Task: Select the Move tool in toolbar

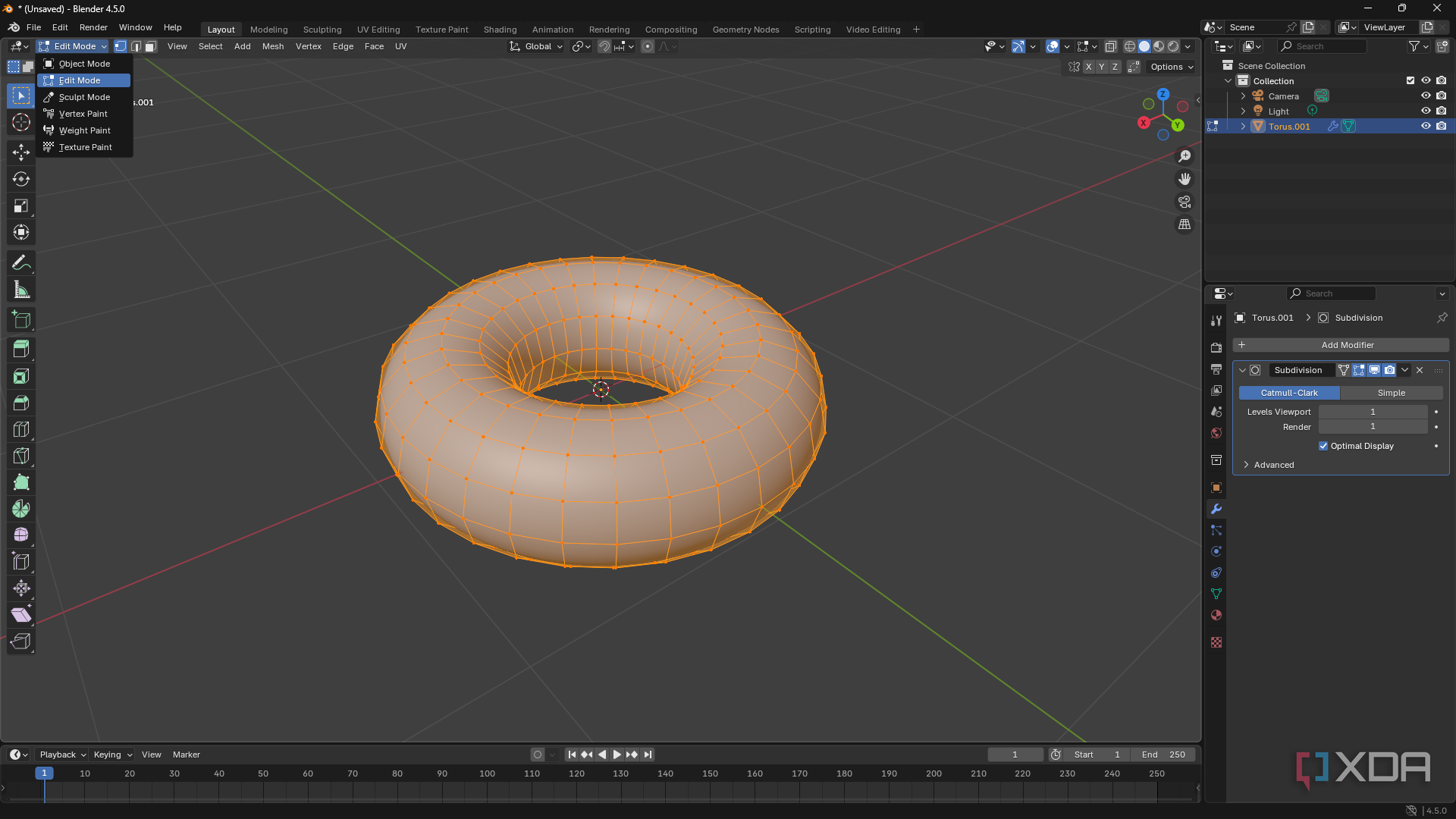Action: 21,152
